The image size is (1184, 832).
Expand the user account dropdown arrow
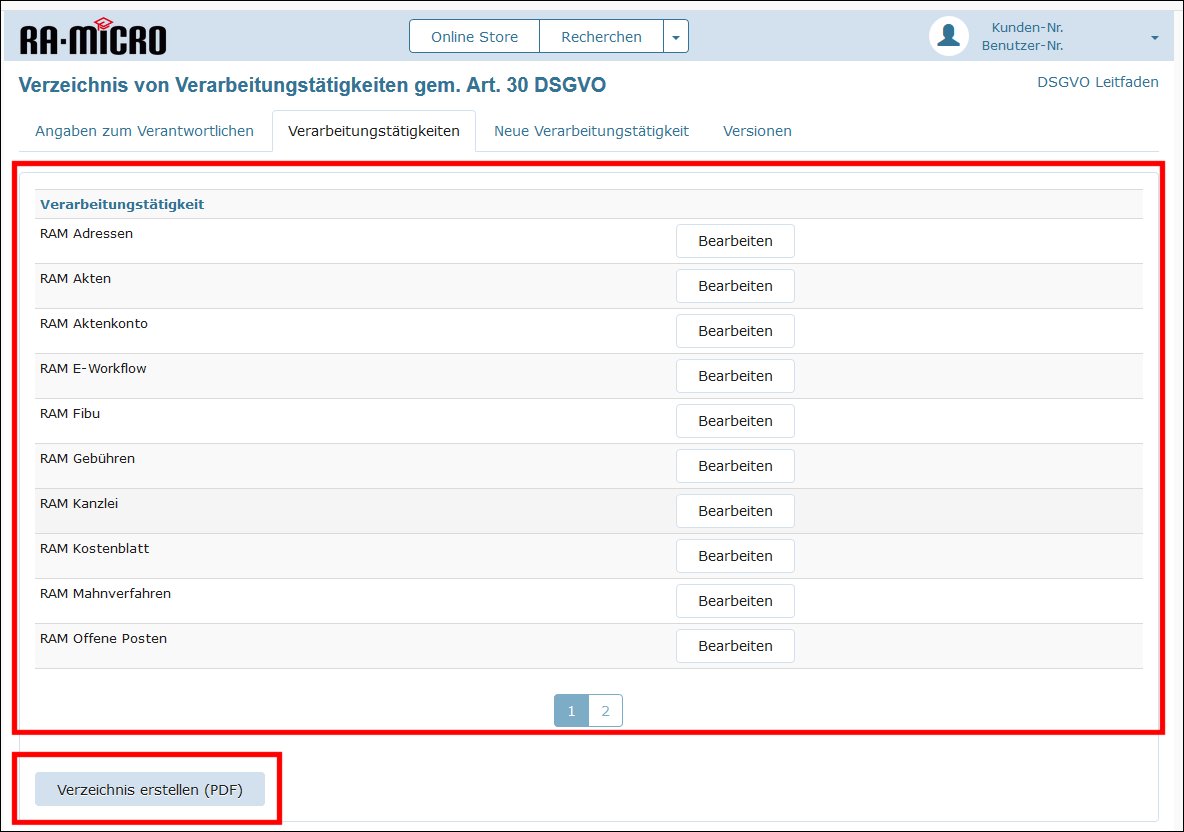click(x=1155, y=38)
